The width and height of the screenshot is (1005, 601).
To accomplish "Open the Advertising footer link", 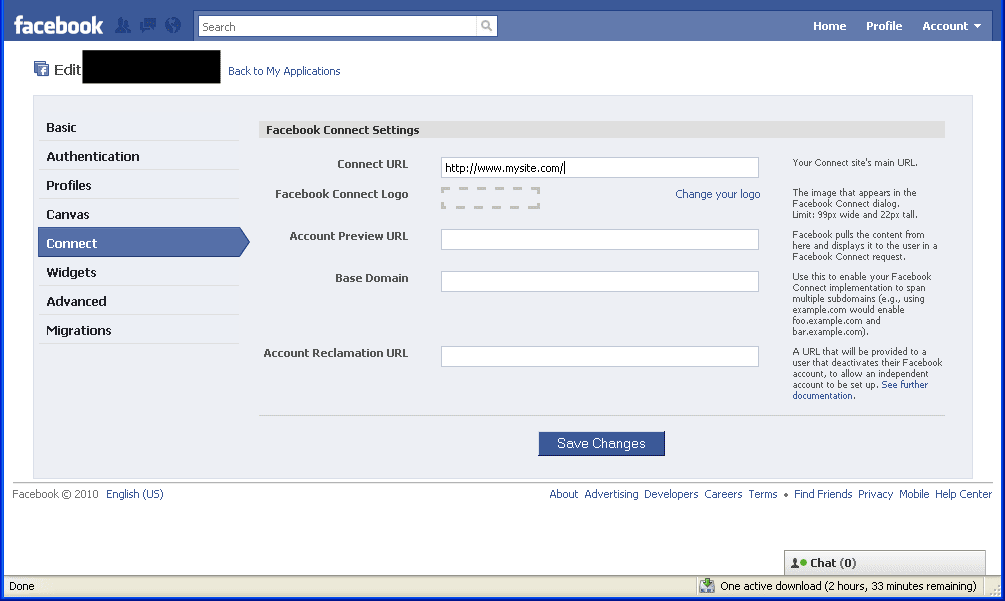I will tap(611, 494).
